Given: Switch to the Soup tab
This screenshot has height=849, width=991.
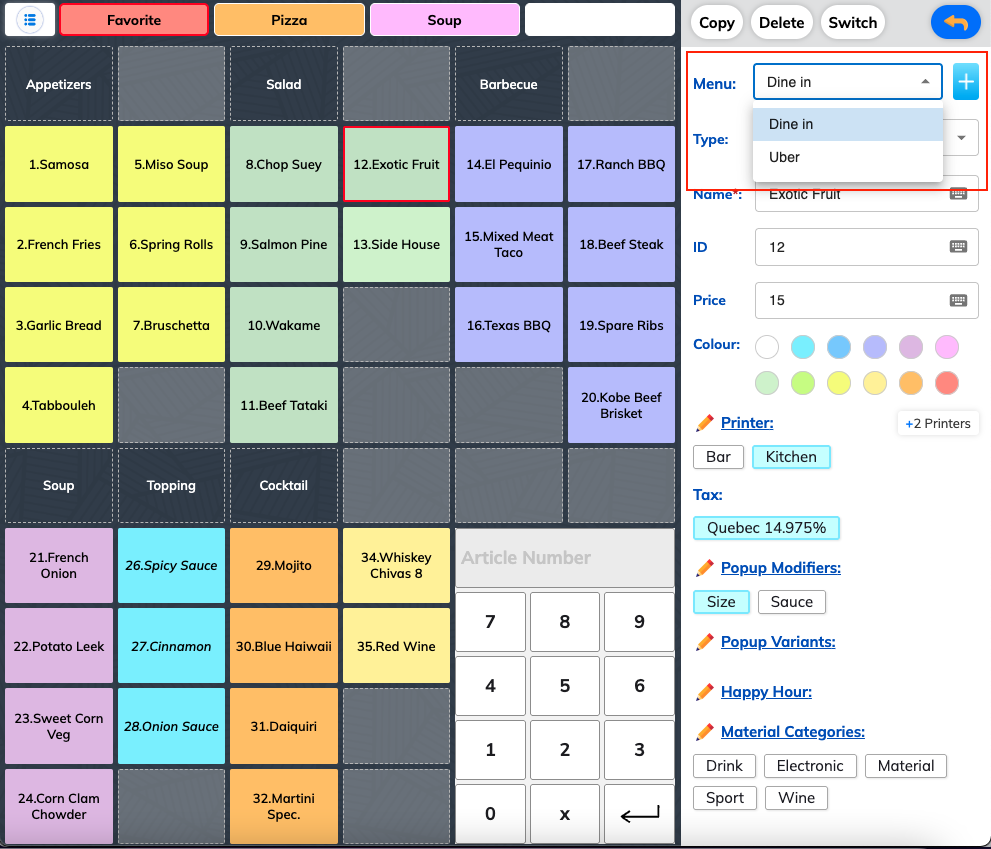Looking at the screenshot, I should (444, 20).
